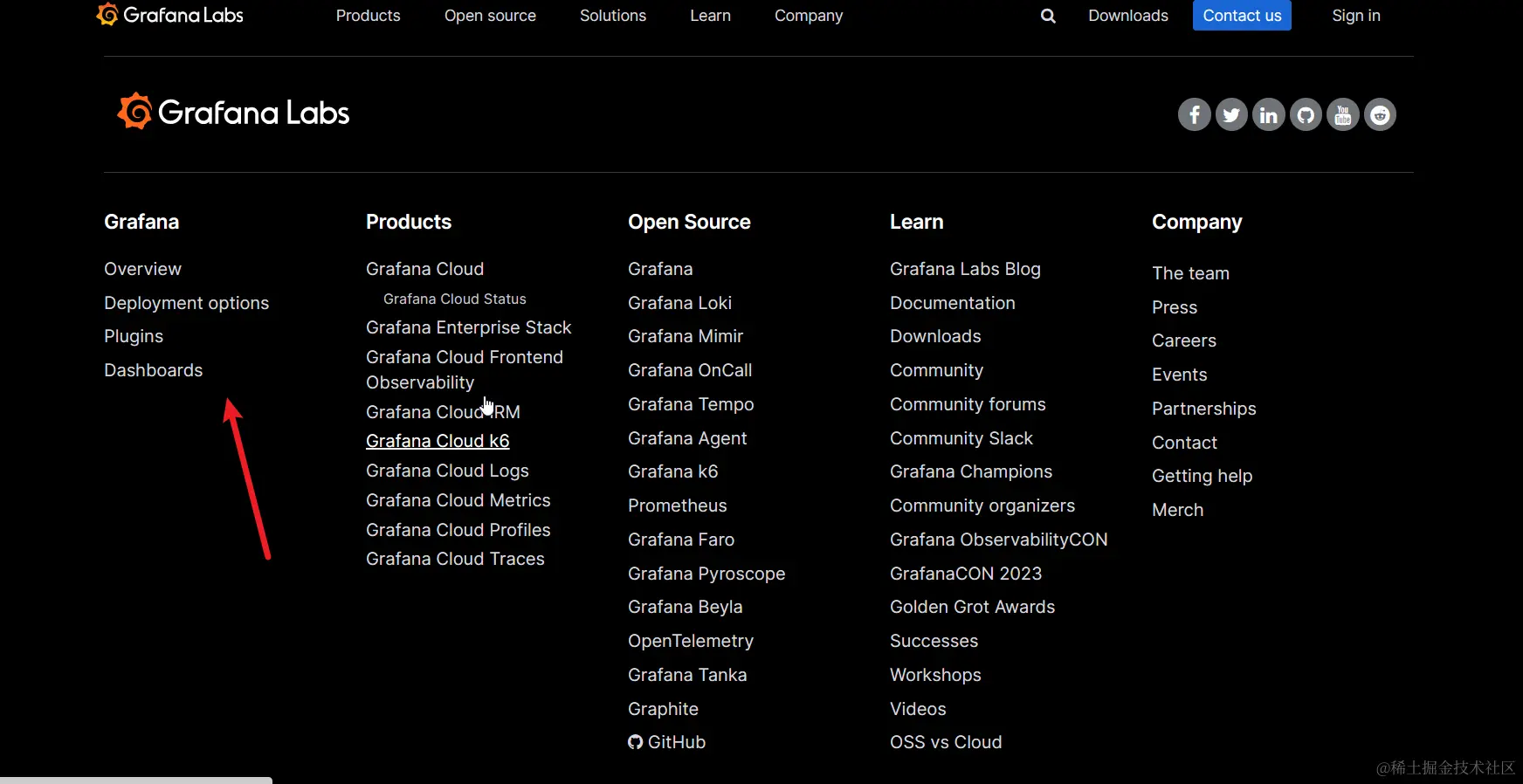This screenshot has height=784, width=1523.
Task: Open the Solutions nav menu
Action: coord(613,16)
